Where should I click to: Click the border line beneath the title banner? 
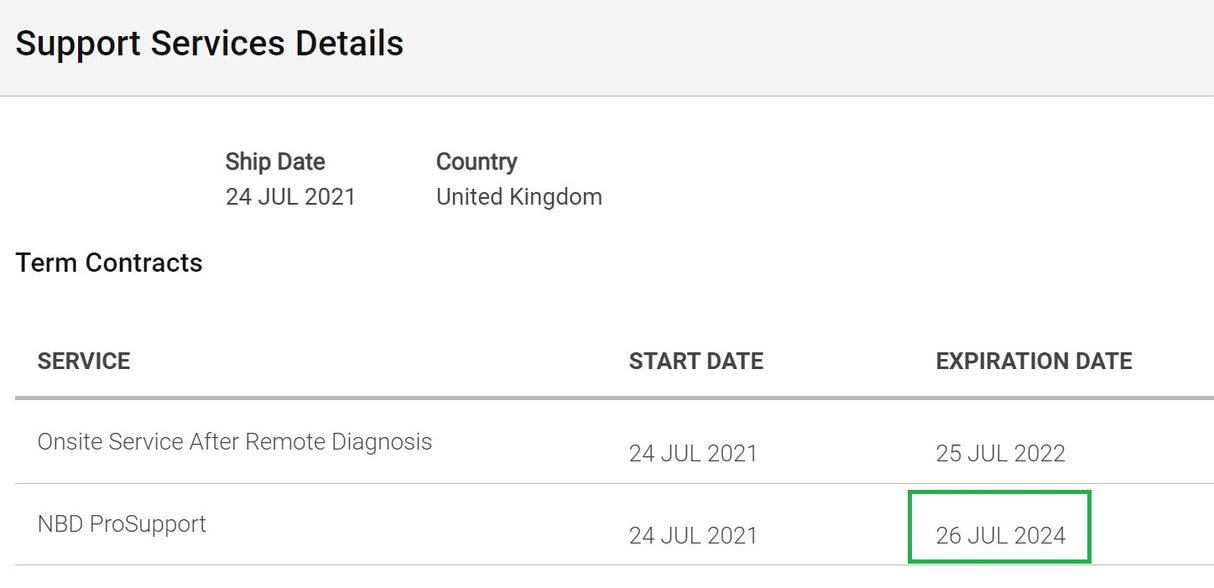click(x=600, y=96)
